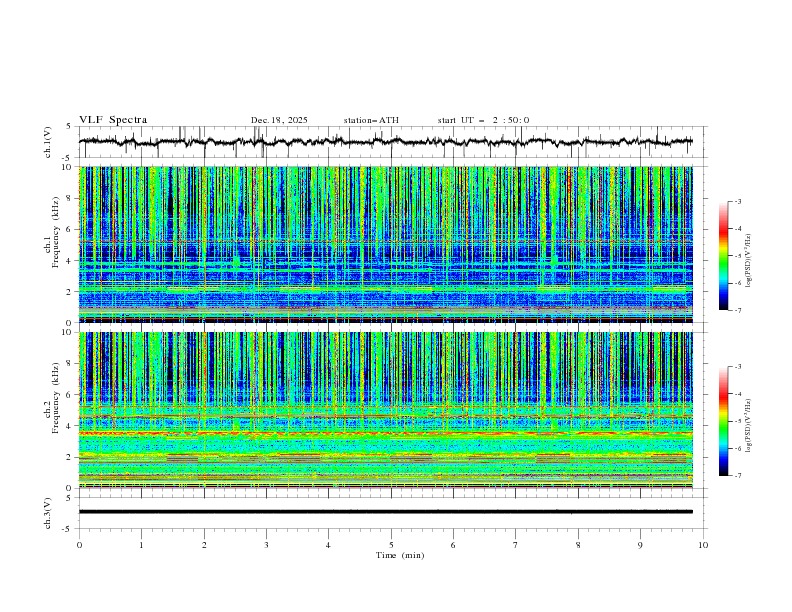Screen dimensions: 792x612
Task: Click inside the ch.2 spectrogram panel
Action: coord(385,410)
